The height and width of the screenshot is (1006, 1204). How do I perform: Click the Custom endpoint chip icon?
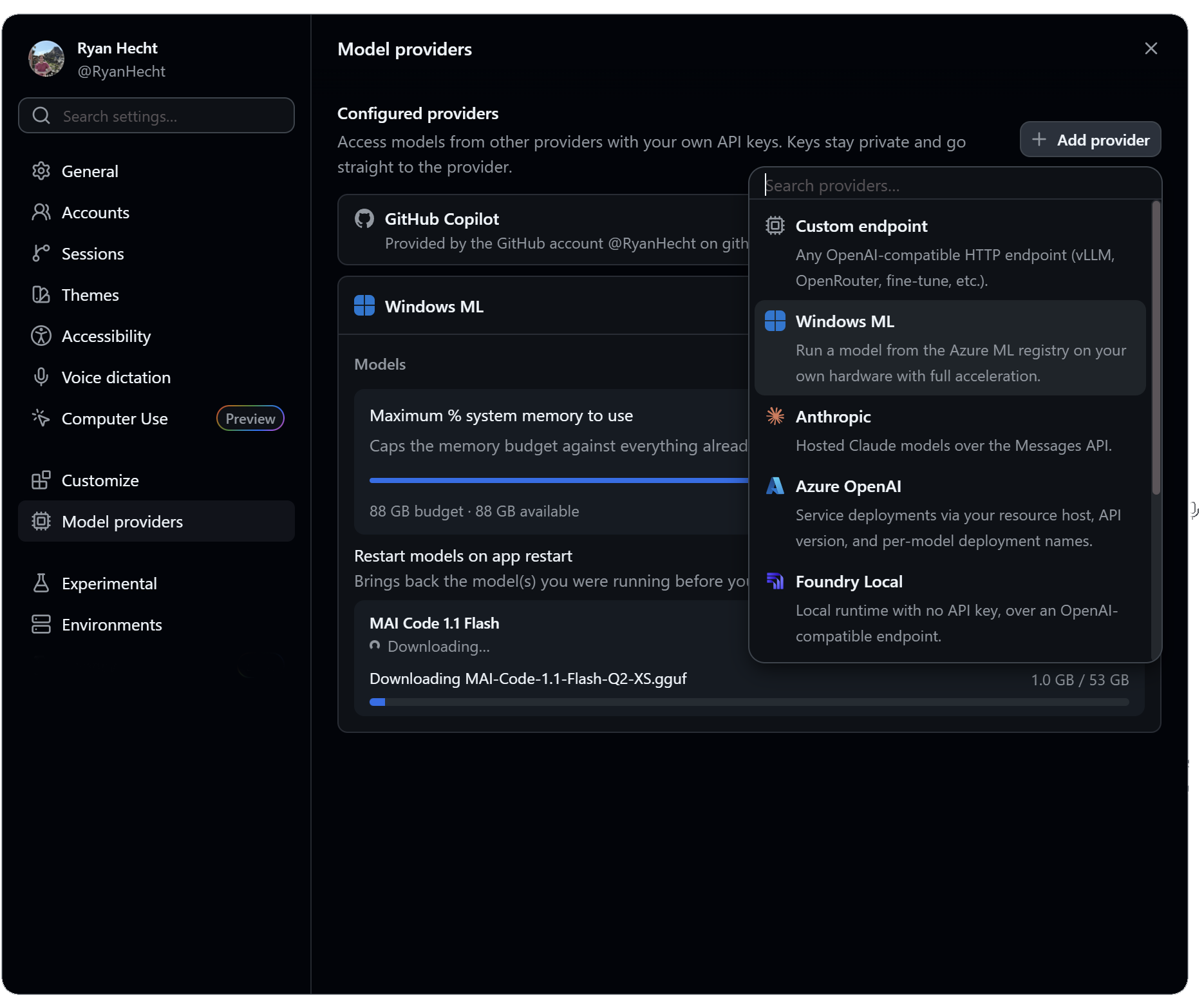click(x=775, y=225)
